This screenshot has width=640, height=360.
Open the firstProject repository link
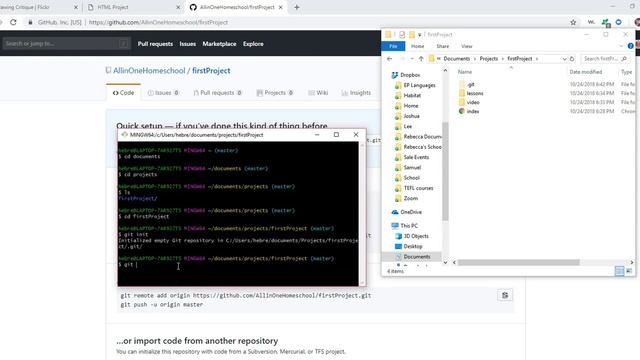(211, 71)
